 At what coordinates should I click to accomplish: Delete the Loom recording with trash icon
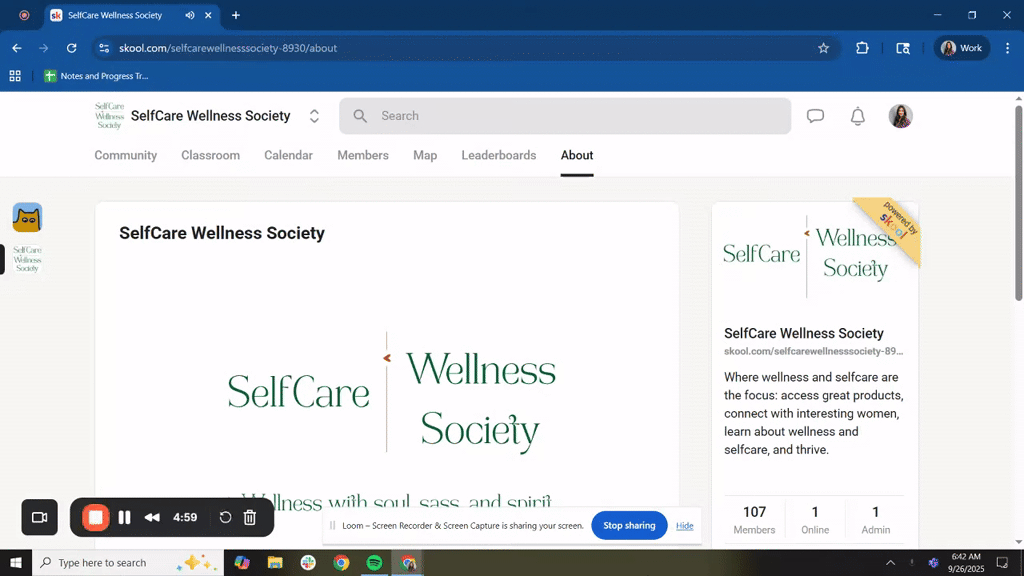[x=249, y=518]
